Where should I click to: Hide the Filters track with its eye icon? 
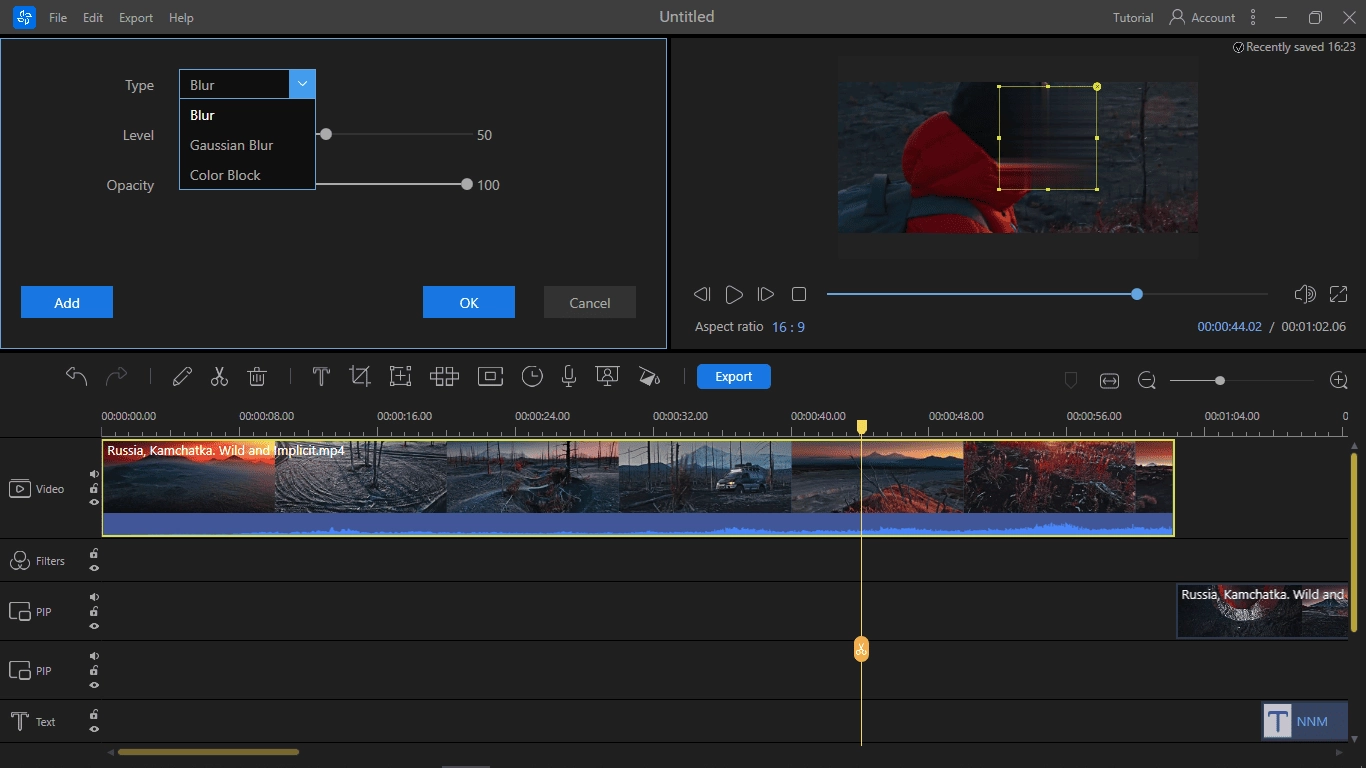(94, 568)
